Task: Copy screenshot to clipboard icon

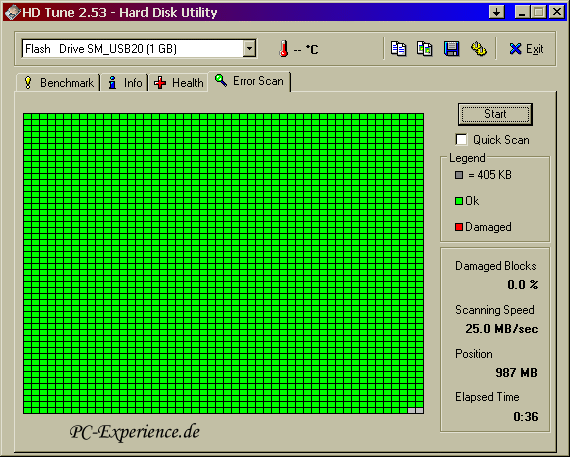Action: coord(425,49)
